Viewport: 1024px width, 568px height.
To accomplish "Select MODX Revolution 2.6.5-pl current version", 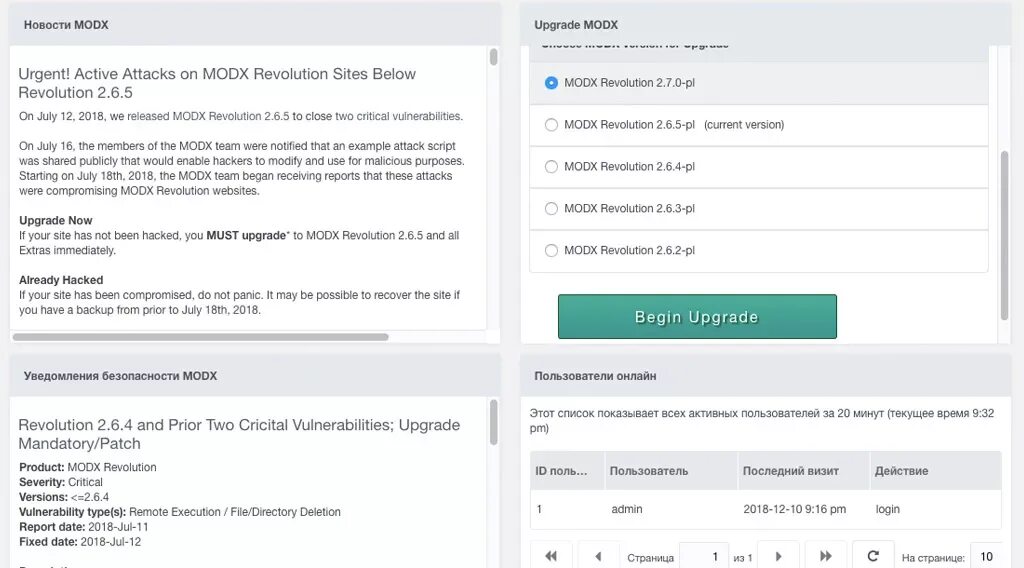I will click(551, 125).
